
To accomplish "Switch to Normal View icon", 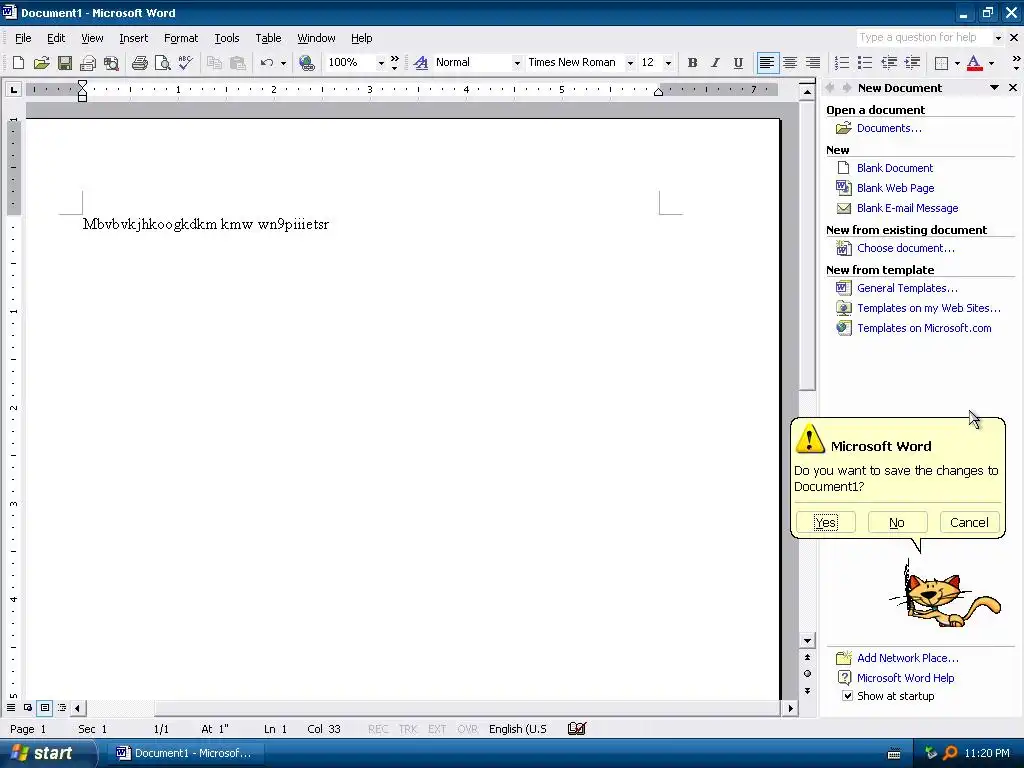I will click(x=11, y=707).
